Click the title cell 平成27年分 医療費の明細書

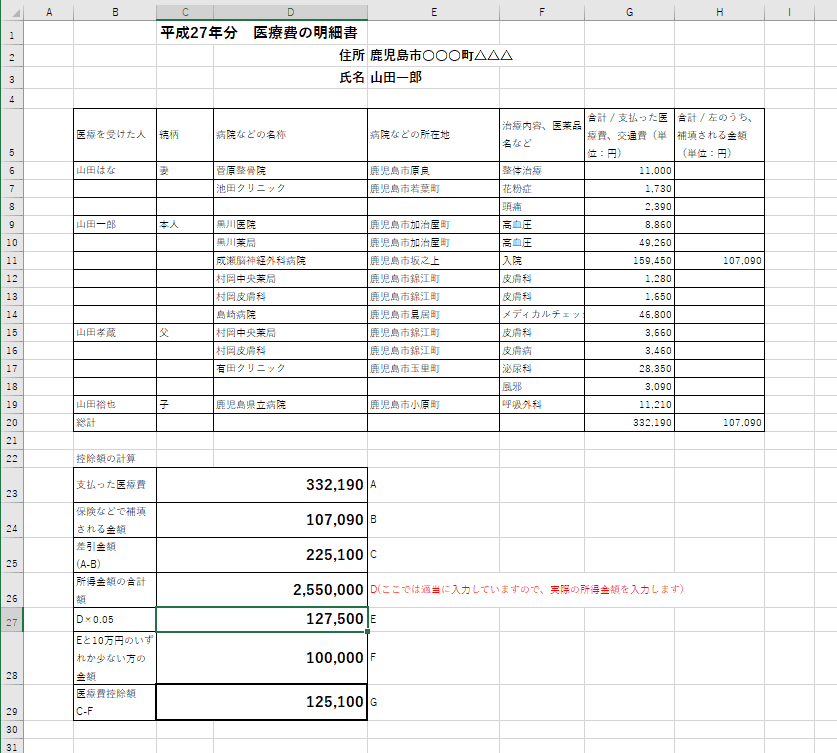[258, 33]
